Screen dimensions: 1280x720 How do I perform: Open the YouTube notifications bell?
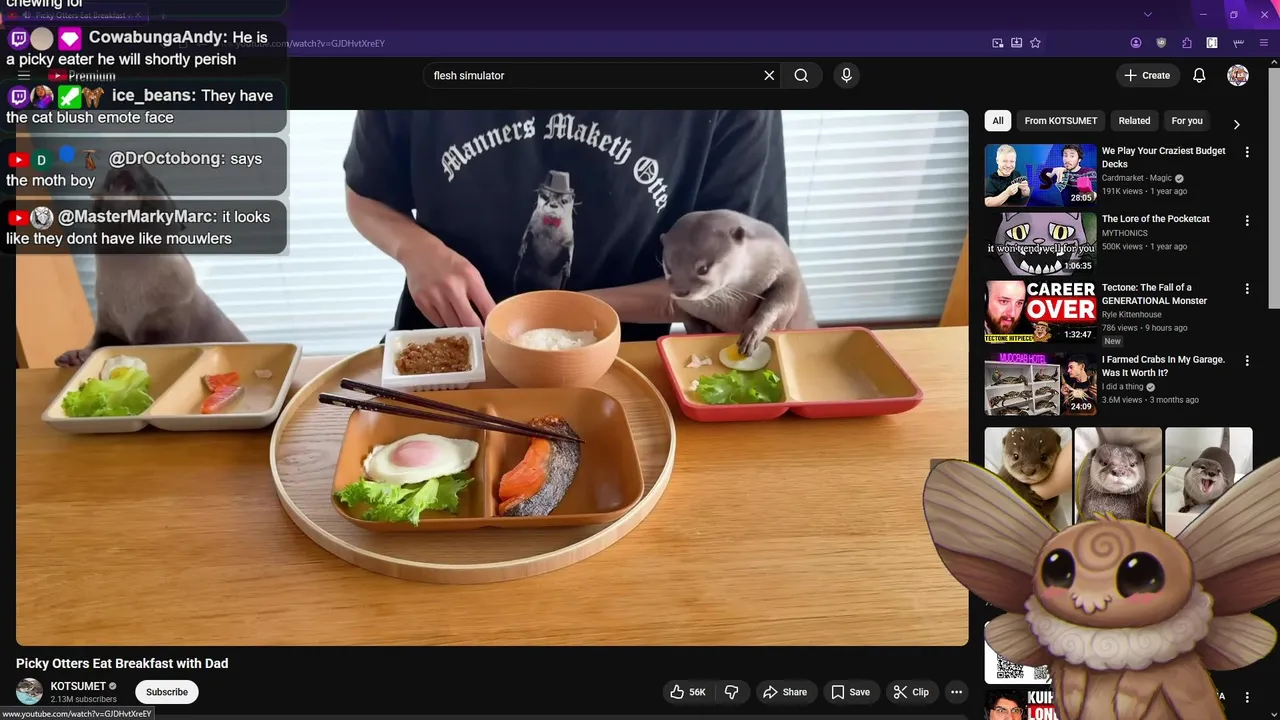[1199, 75]
